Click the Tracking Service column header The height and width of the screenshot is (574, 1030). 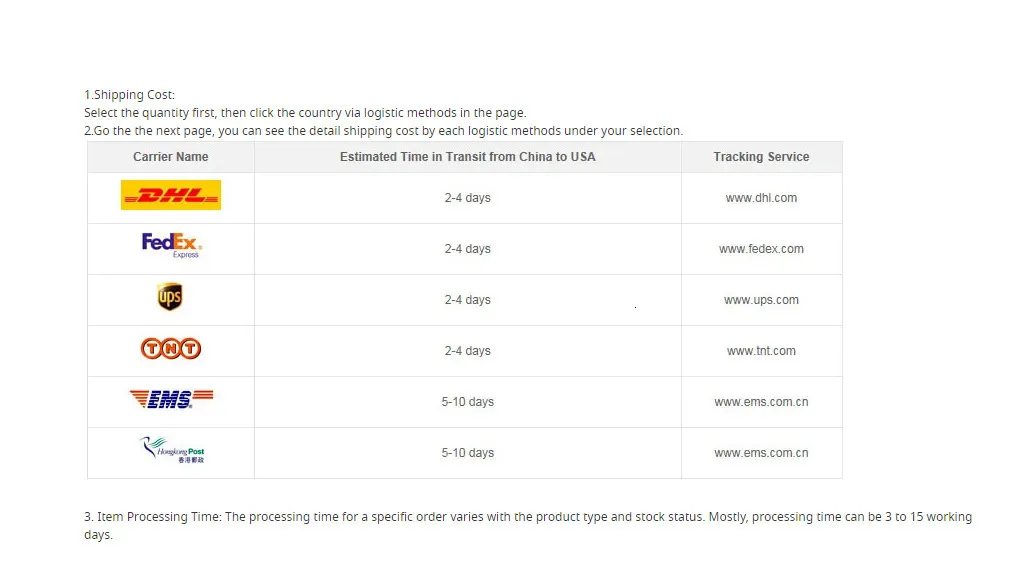(761, 157)
